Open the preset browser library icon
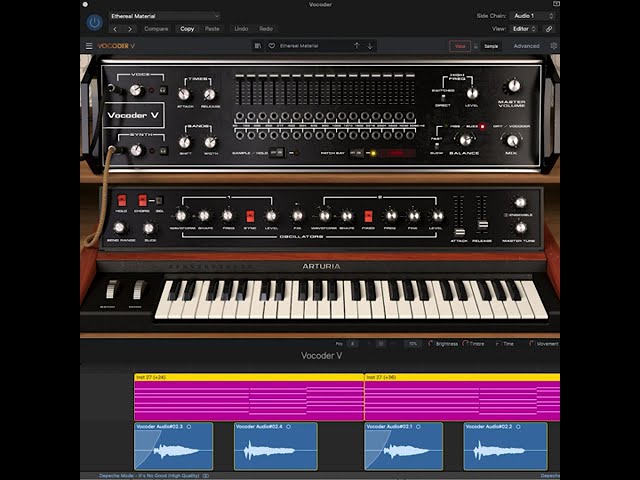 click(x=258, y=46)
